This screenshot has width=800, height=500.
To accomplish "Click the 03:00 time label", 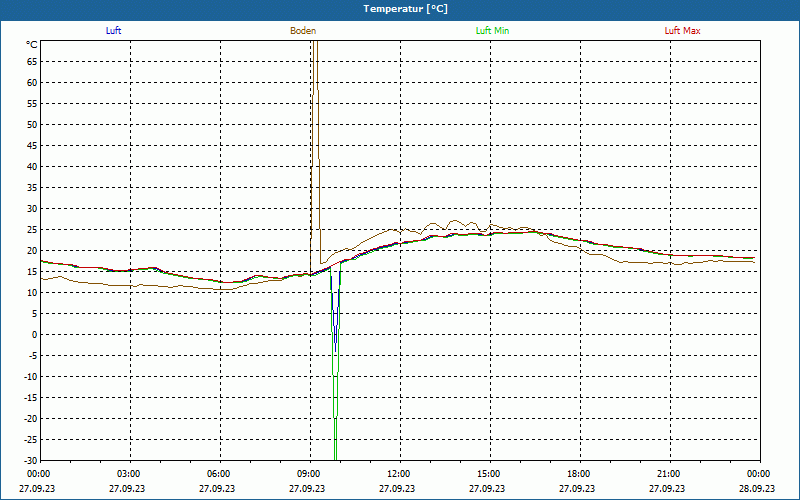I will point(128,474).
